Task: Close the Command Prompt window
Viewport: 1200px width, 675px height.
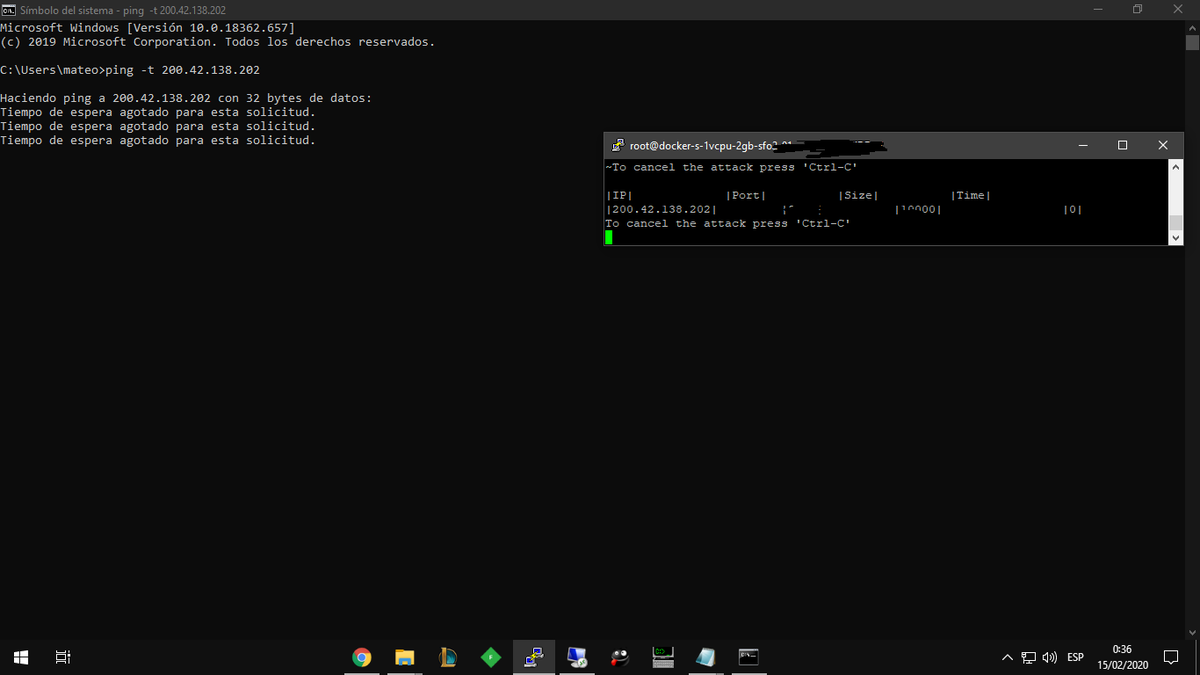Action: click(x=1179, y=9)
